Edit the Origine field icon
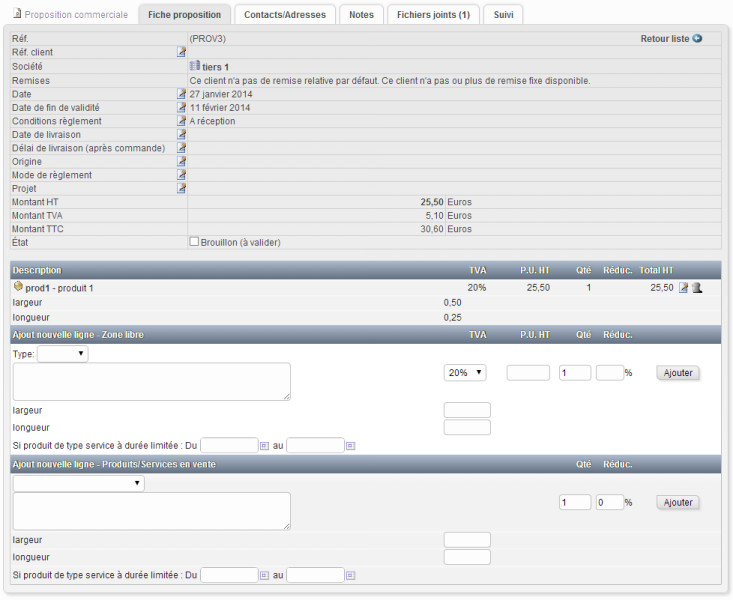The image size is (733, 600). click(x=181, y=161)
